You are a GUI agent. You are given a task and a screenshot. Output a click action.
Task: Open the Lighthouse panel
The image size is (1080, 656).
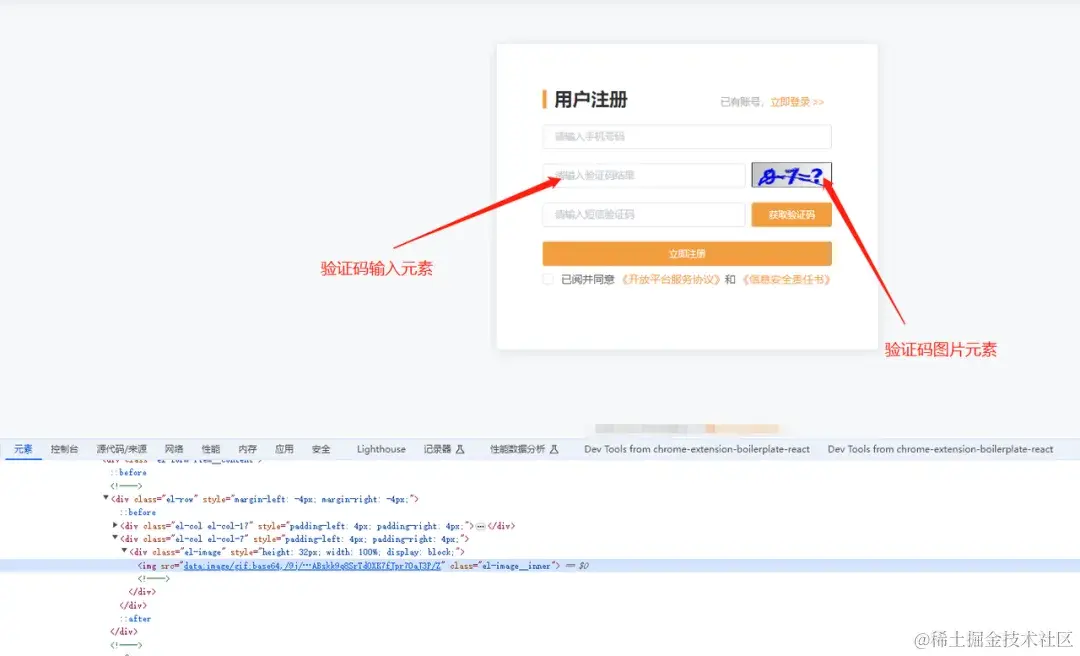click(381, 449)
